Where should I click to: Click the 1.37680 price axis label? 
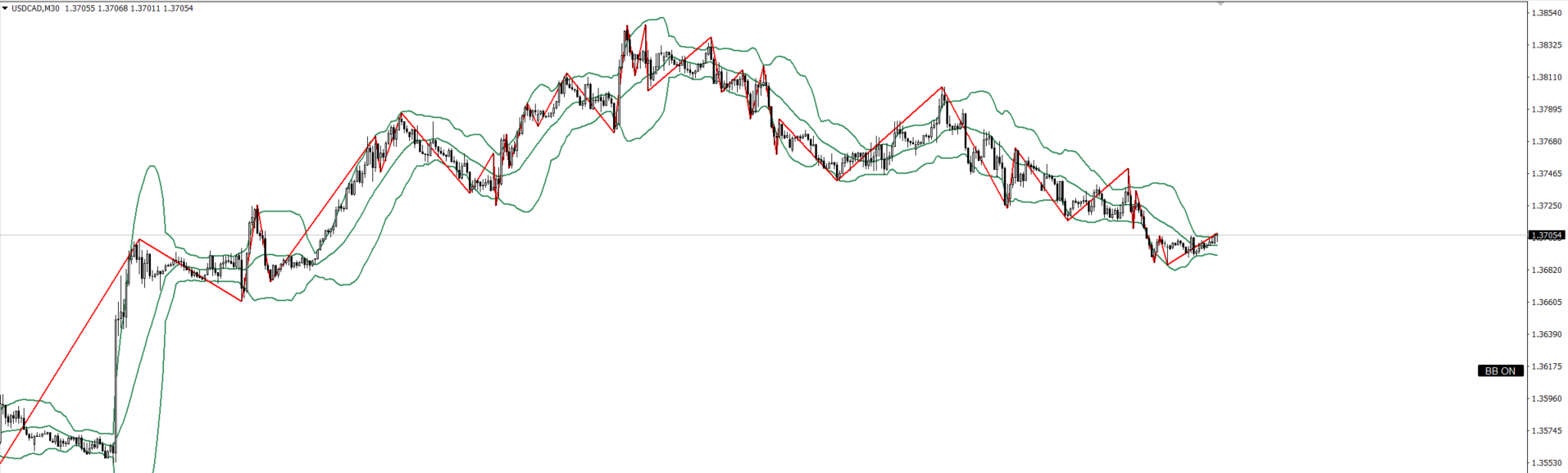tap(1544, 142)
